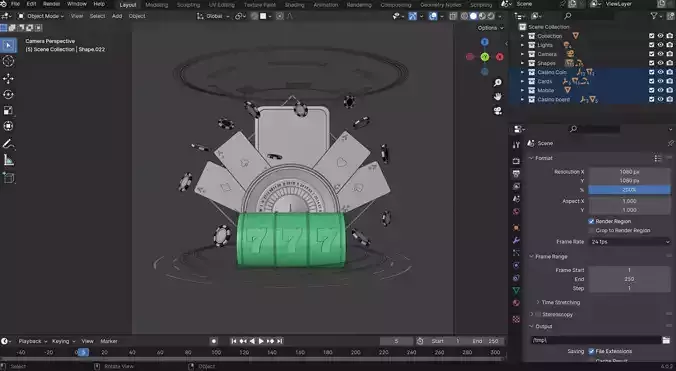Open the Keying menu in timeline
The image size is (676, 371).
(x=63, y=341)
